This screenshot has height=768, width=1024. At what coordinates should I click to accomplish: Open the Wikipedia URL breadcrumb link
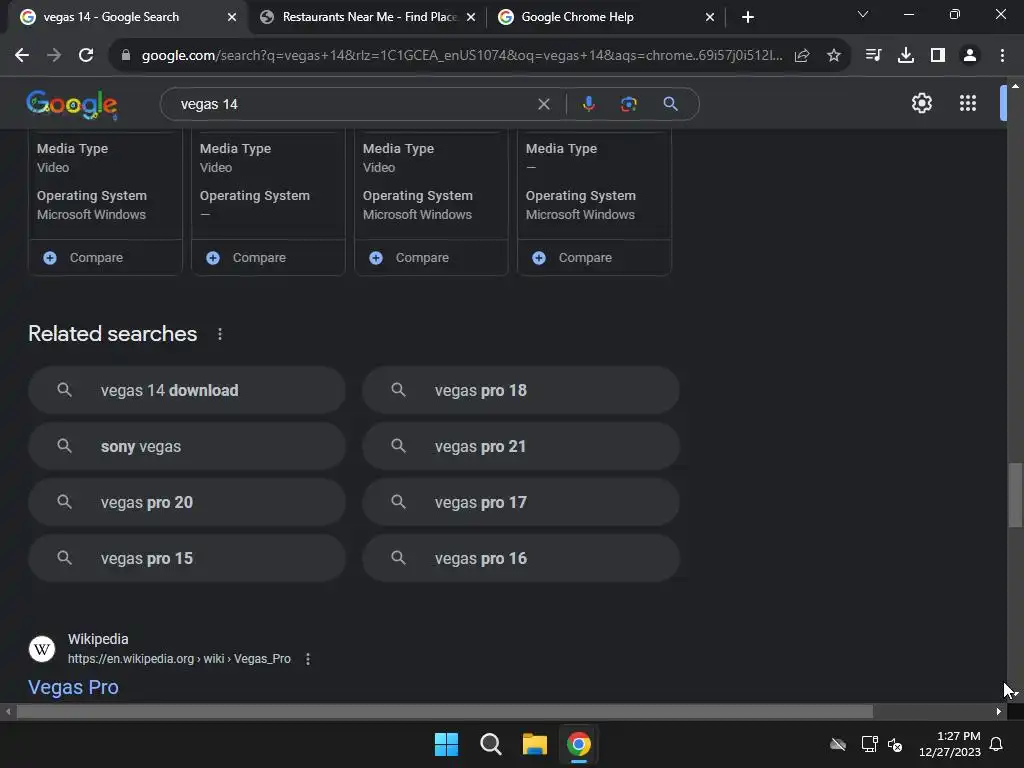tap(179, 659)
